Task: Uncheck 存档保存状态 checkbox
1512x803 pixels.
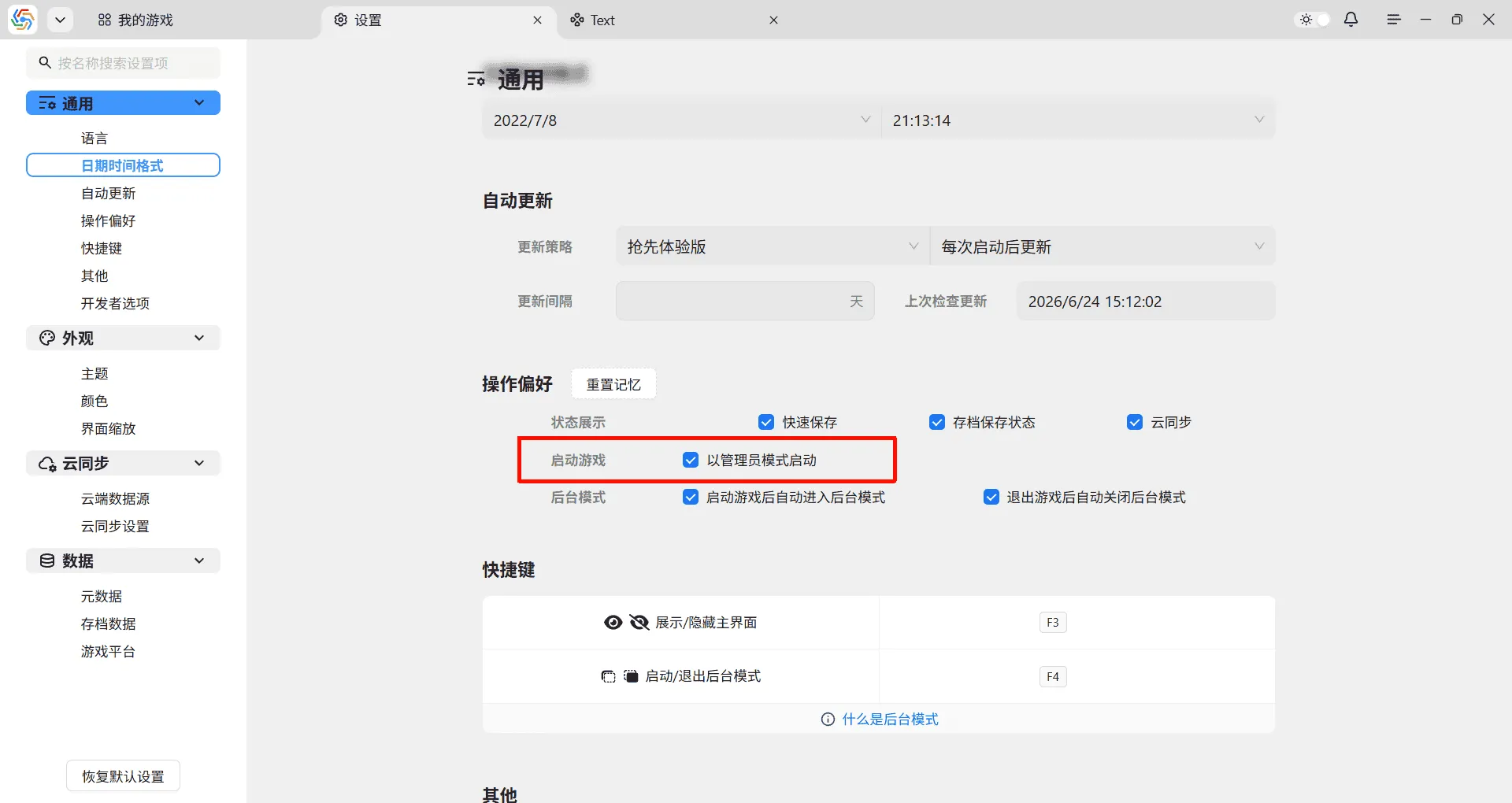Action: pos(937,422)
